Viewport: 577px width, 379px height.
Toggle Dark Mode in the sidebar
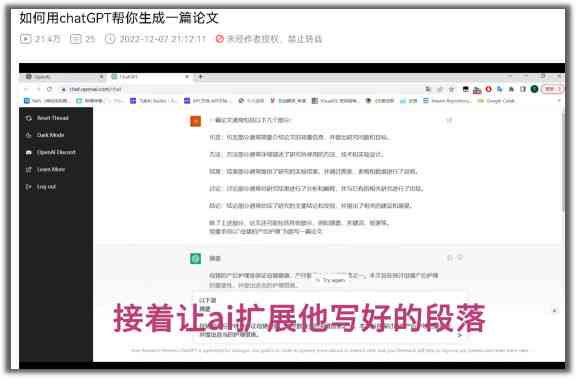pyautogui.click(x=45, y=135)
